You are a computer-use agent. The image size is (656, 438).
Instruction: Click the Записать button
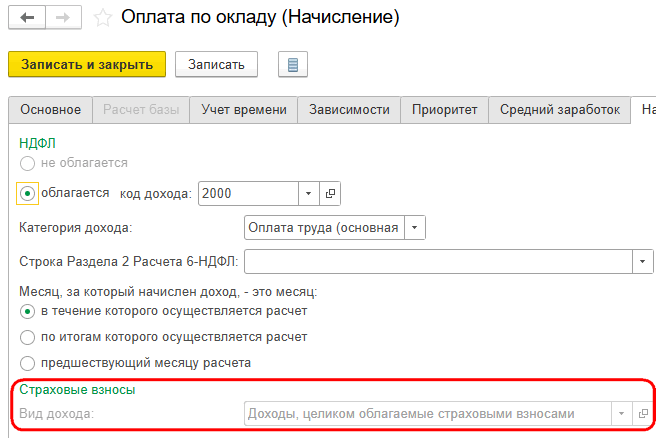click(216, 64)
